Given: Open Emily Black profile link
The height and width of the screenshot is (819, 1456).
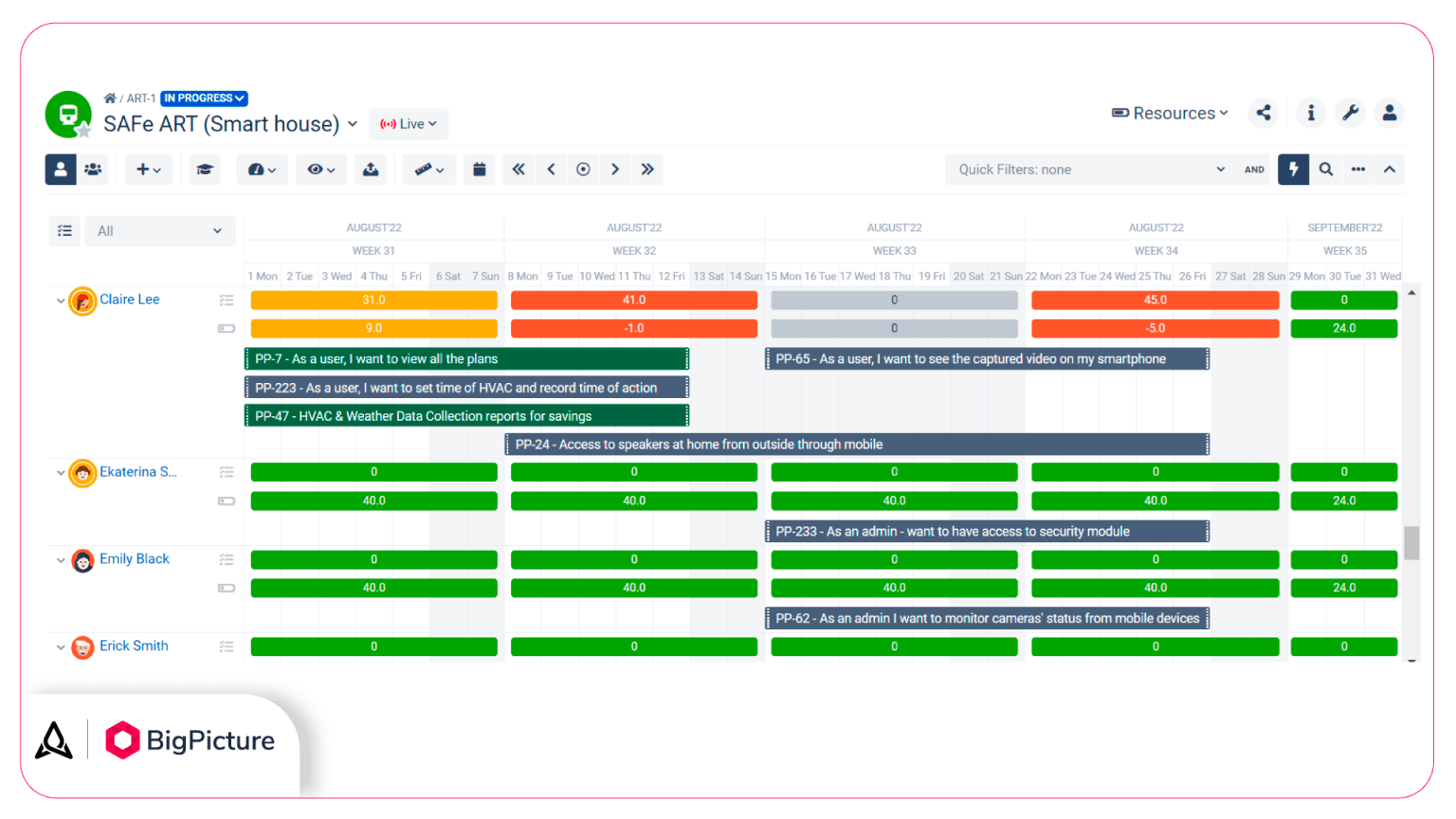Looking at the screenshot, I should [135, 559].
